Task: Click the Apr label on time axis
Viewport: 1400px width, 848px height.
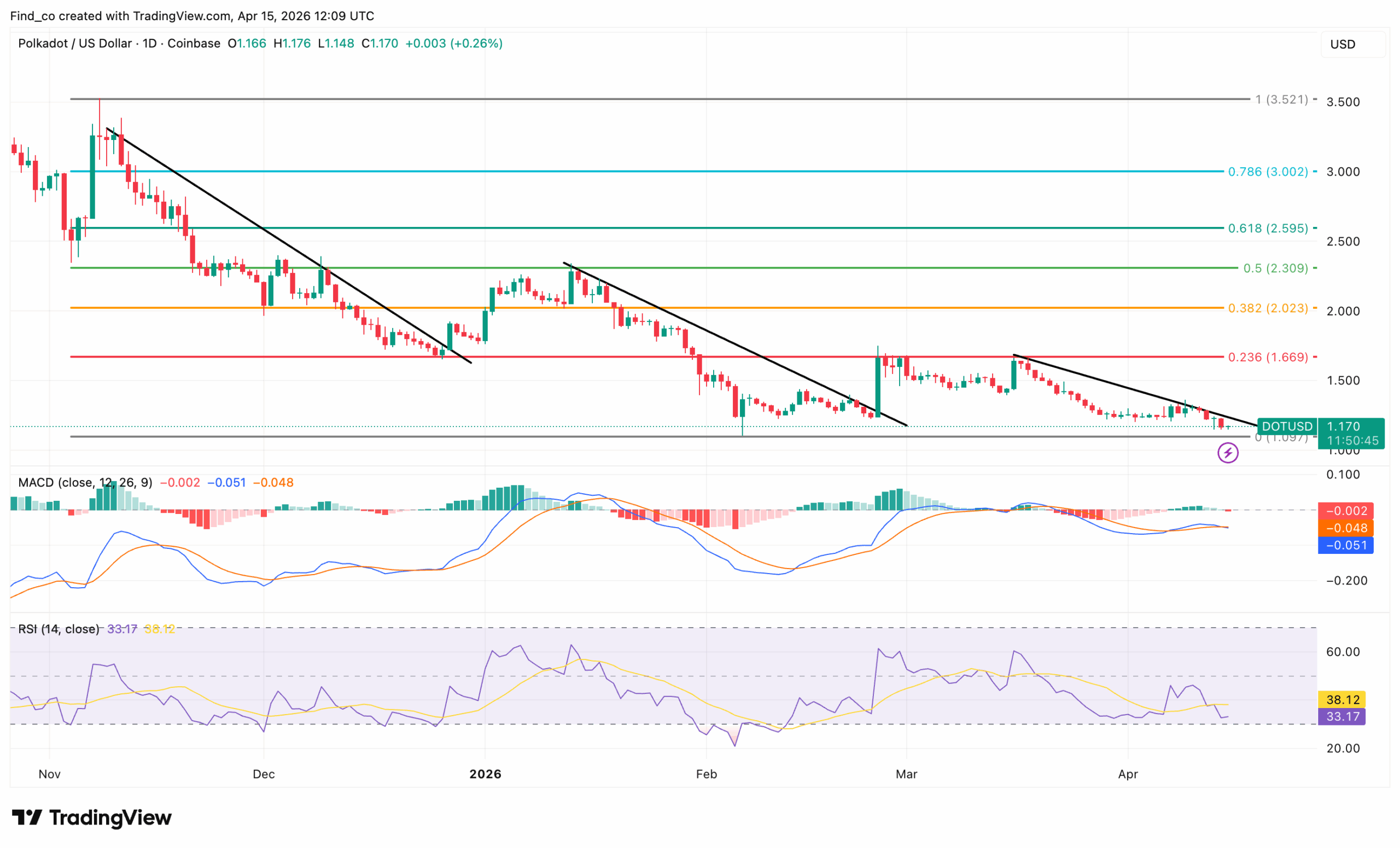Action: (1128, 774)
